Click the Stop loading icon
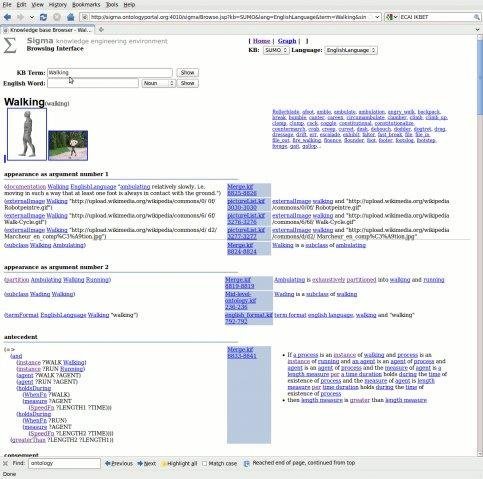 coord(57,17)
